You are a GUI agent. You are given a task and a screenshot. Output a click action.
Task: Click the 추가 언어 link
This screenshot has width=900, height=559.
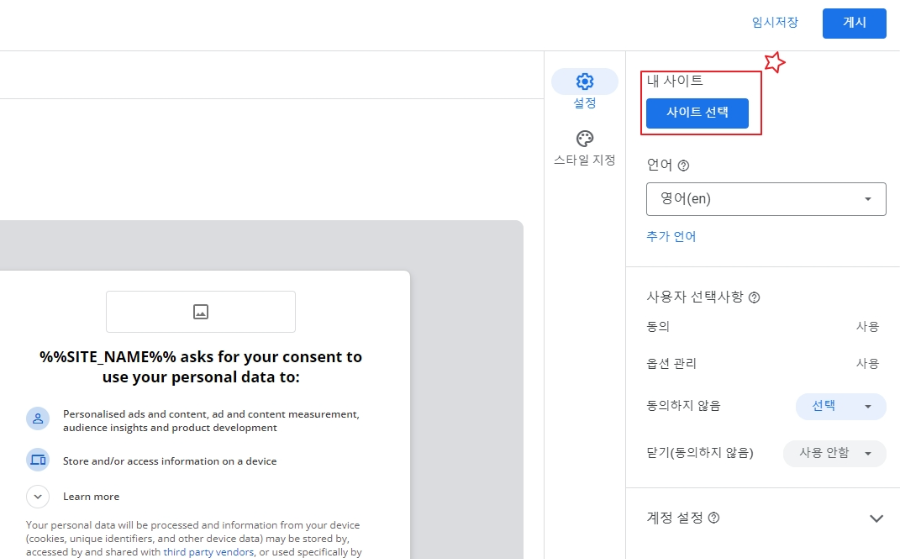click(671, 236)
